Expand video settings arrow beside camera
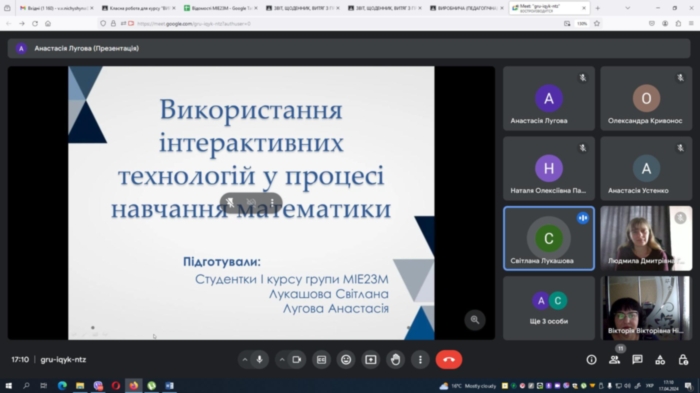 (282, 360)
